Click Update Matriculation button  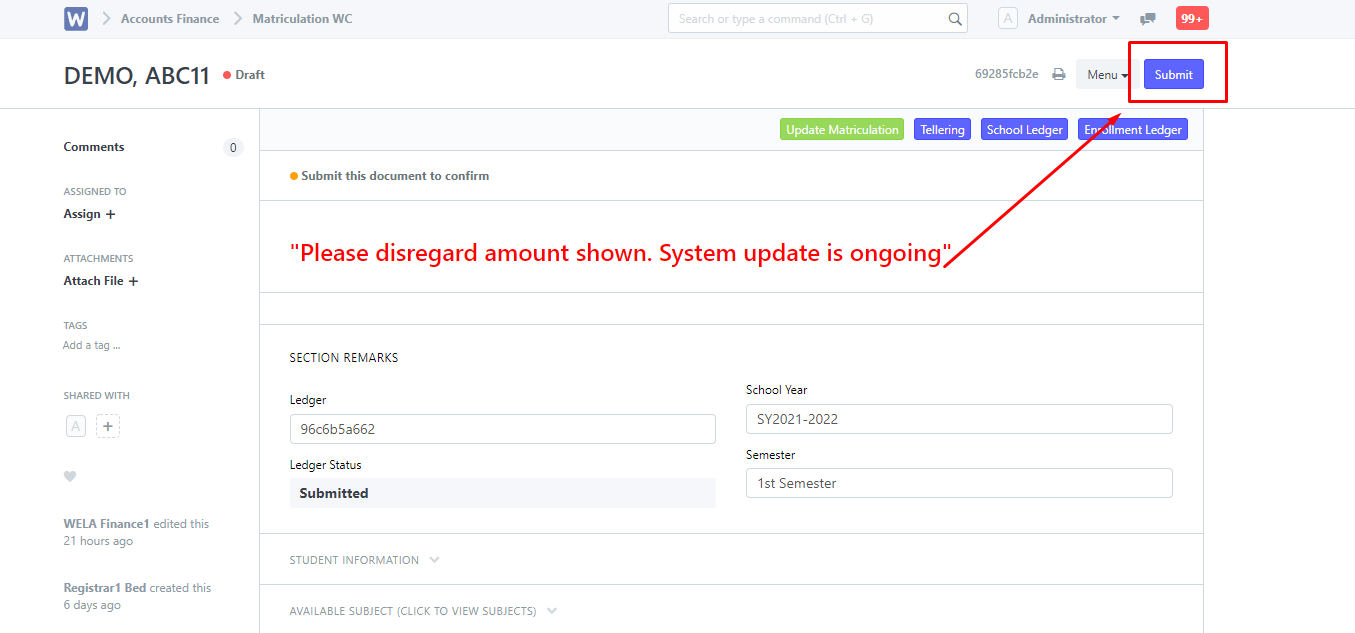click(x=842, y=129)
